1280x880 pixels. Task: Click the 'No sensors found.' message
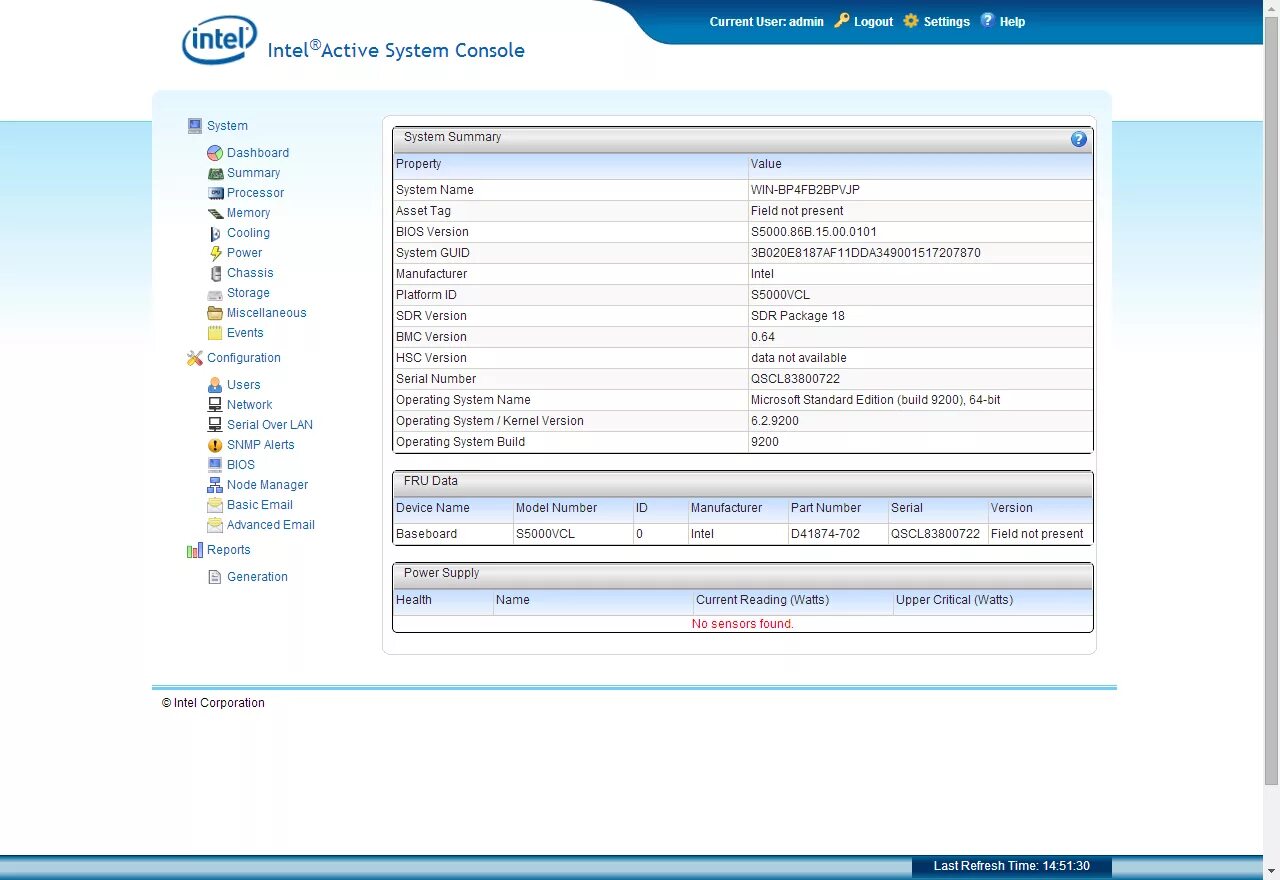pos(743,624)
